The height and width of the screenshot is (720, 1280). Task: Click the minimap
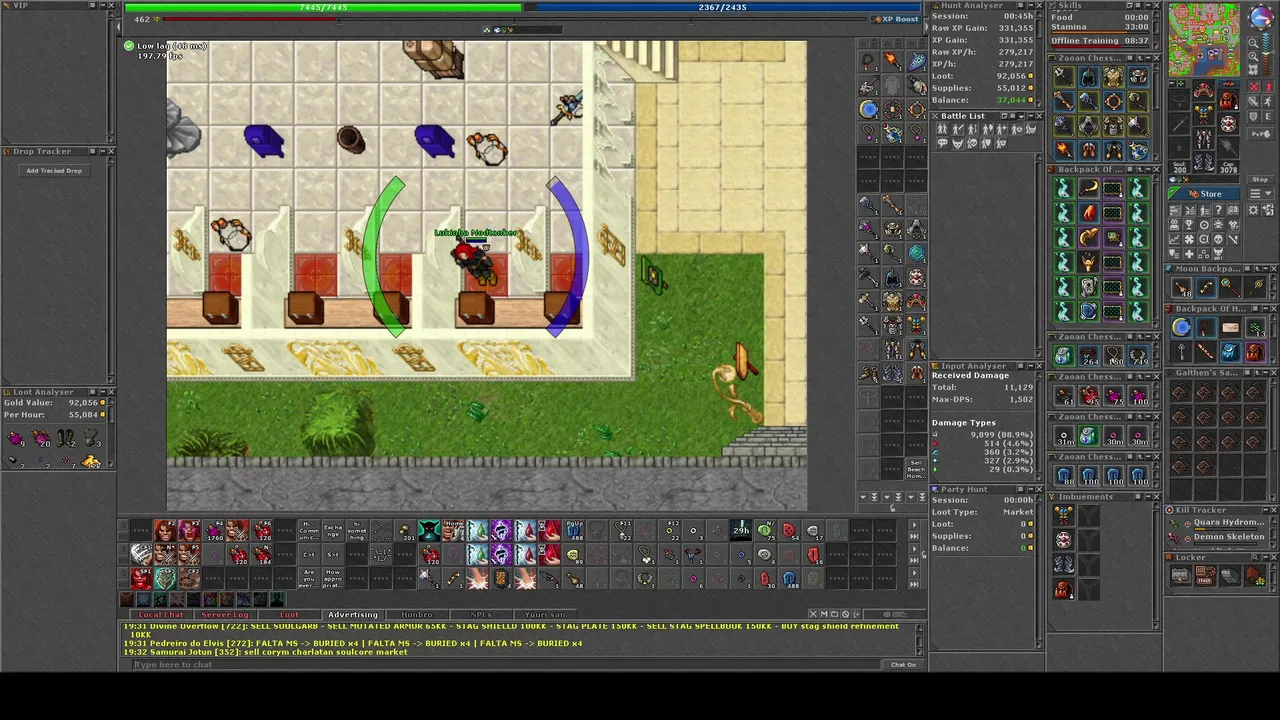(x=1203, y=40)
